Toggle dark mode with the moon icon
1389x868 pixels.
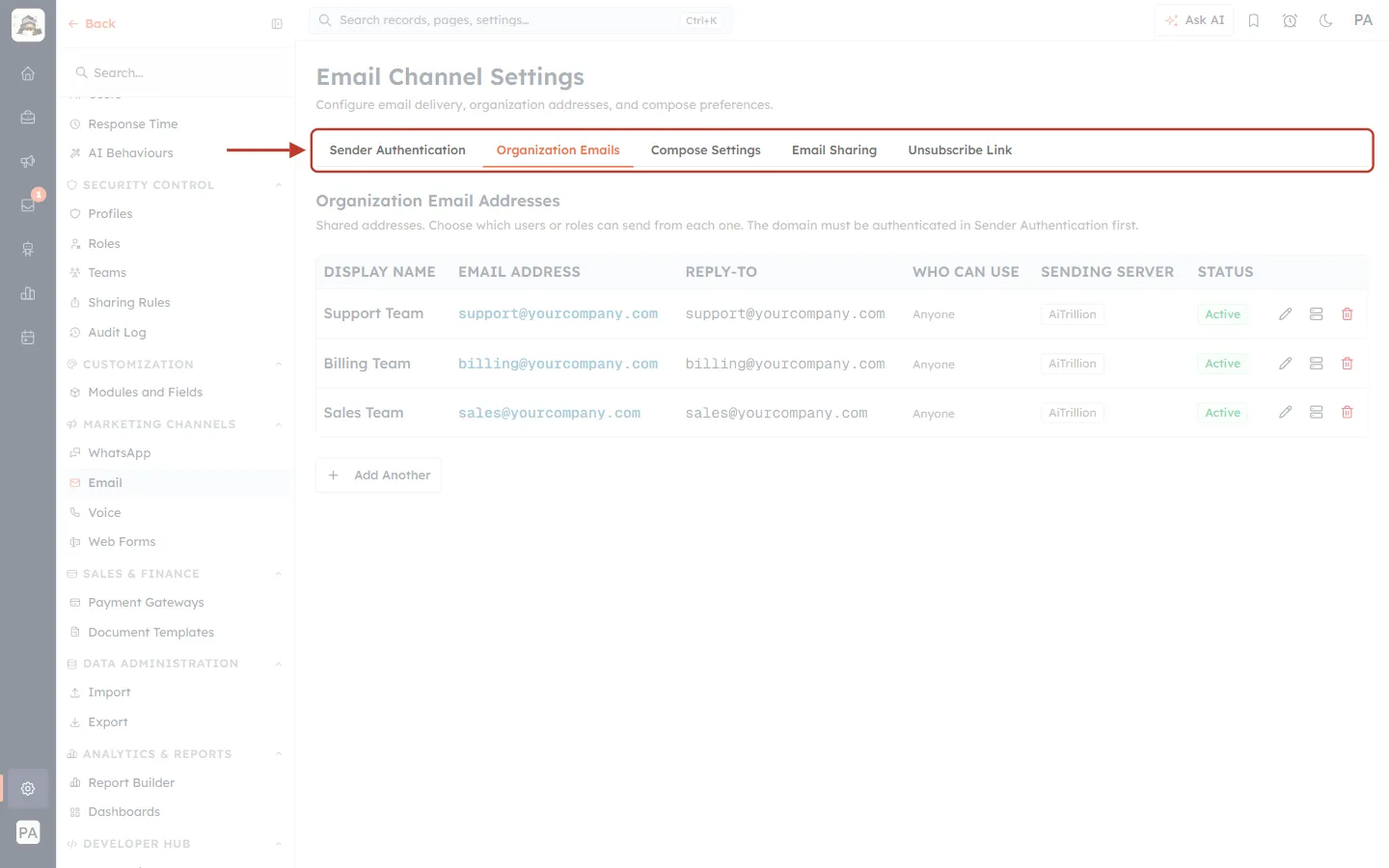[1326, 20]
